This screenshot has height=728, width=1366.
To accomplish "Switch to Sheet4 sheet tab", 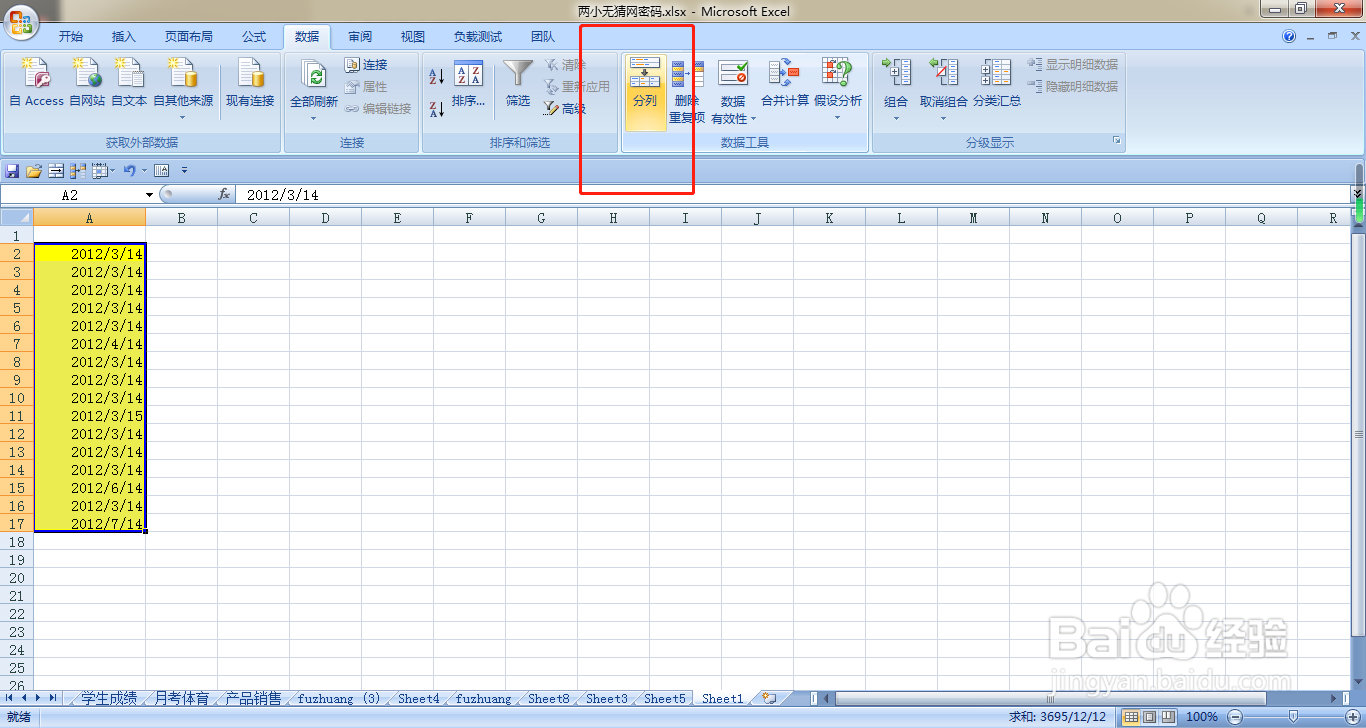I will pyautogui.click(x=418, y=698).
